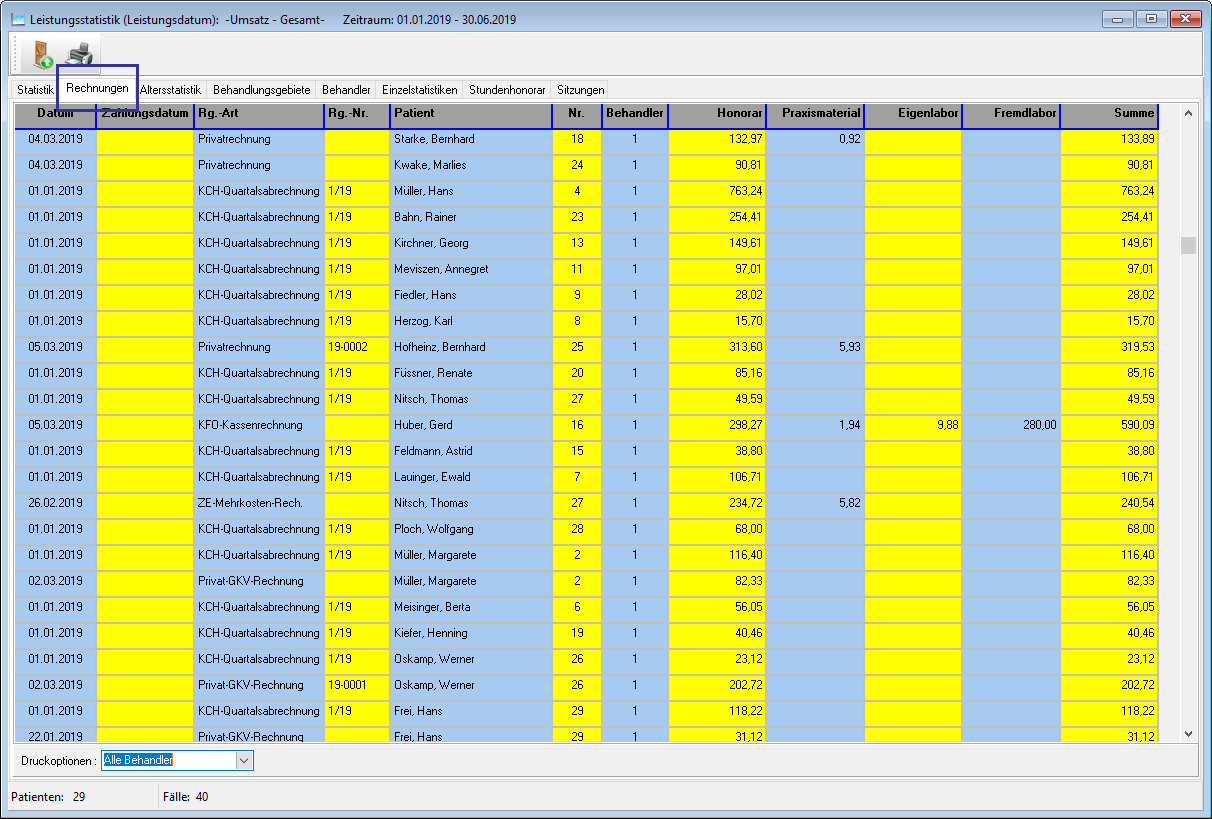
Task: Open the Statistik tab
Action: (x=34, y=90)
